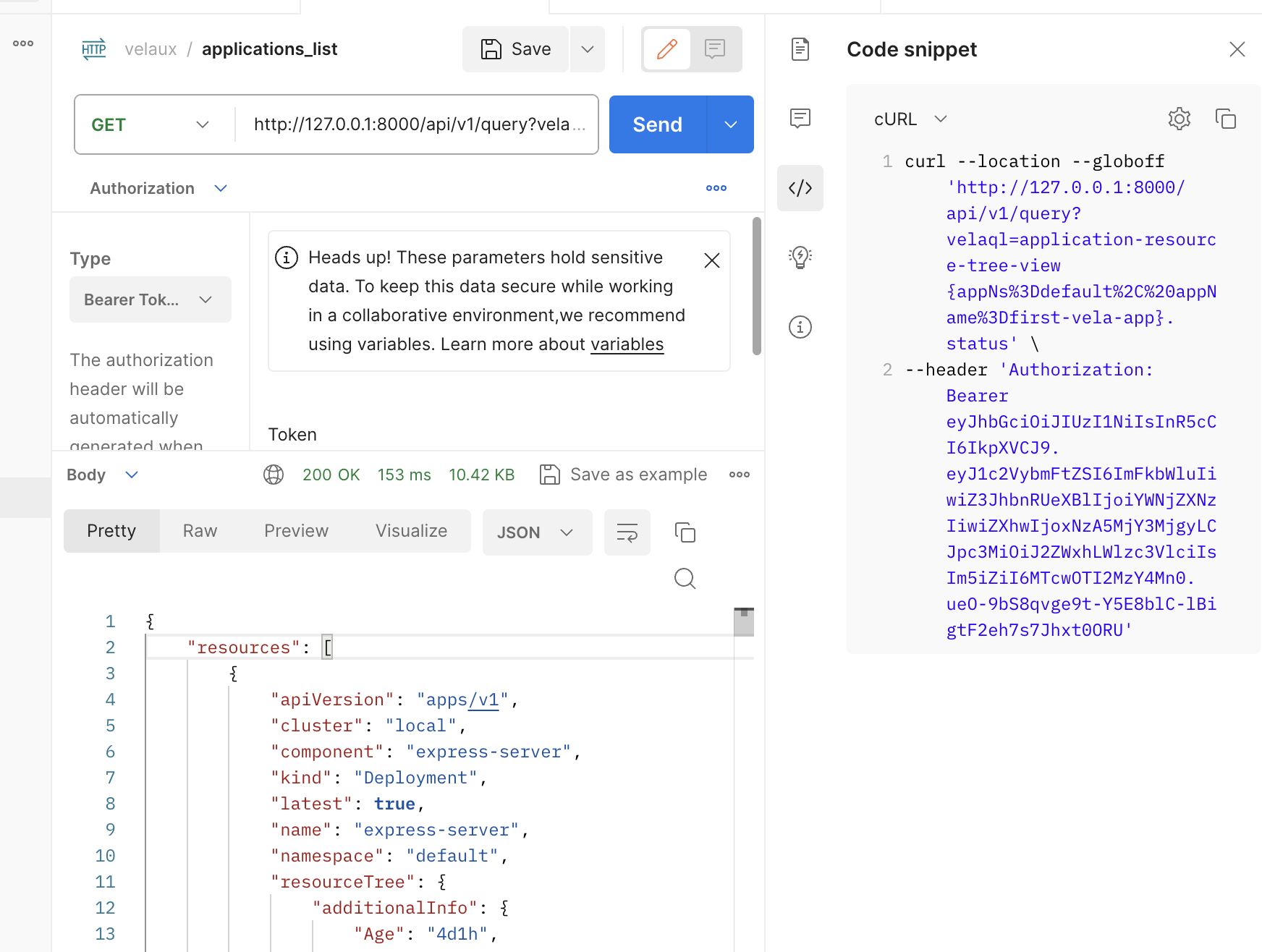
Task: Click the "Deployment" kind value
Action: click(416, 778)
